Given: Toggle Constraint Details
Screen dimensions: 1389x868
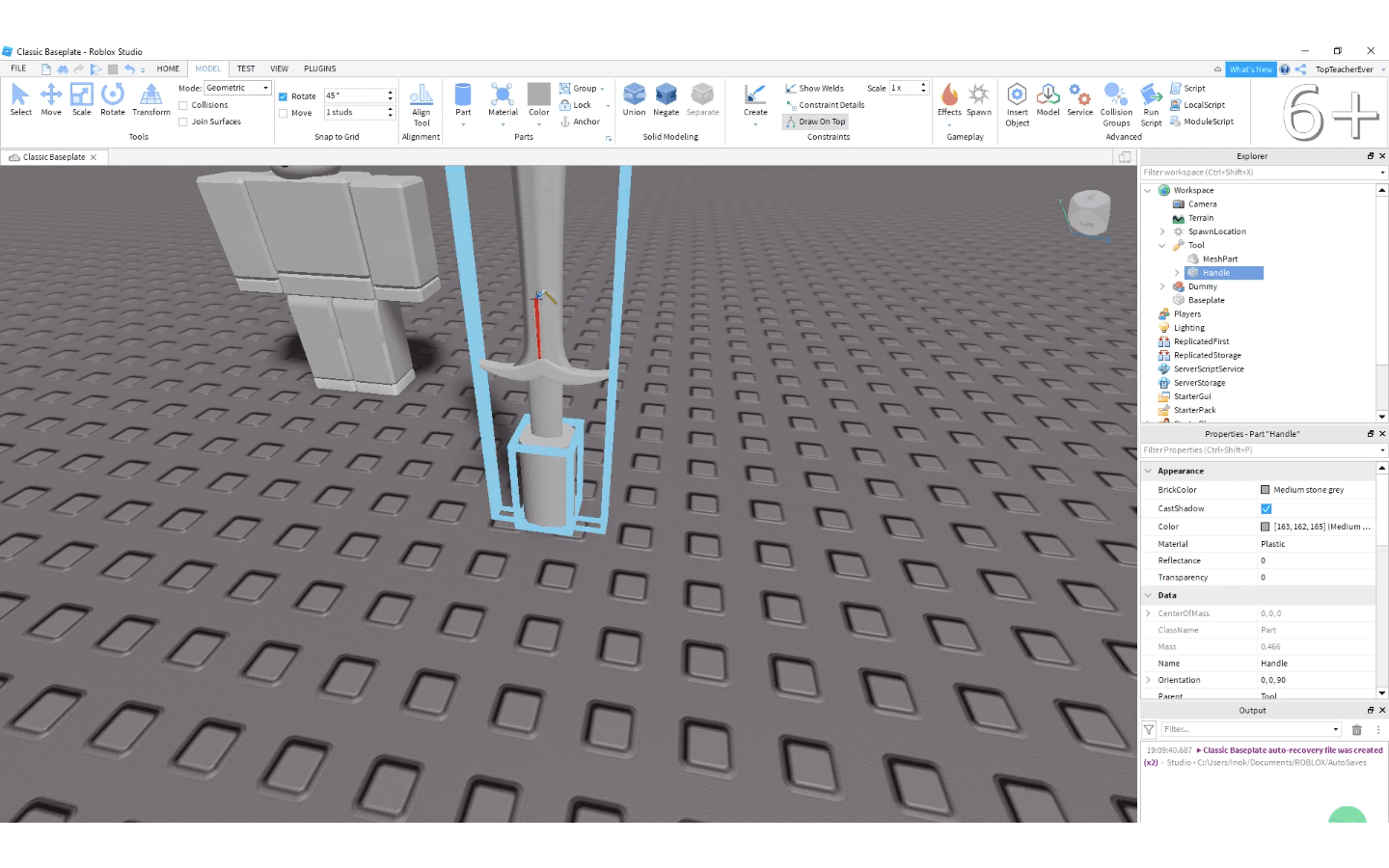Looking at the screenshot, I should [x=825, y=105].
